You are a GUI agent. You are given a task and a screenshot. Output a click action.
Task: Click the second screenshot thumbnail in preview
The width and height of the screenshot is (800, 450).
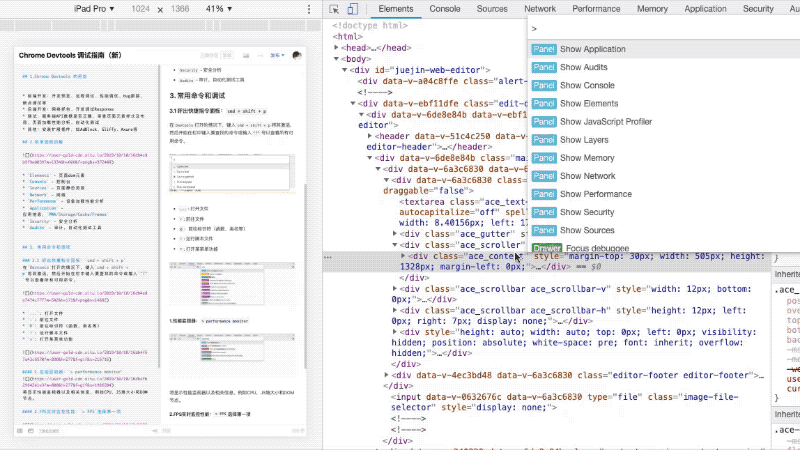(232, 284)
